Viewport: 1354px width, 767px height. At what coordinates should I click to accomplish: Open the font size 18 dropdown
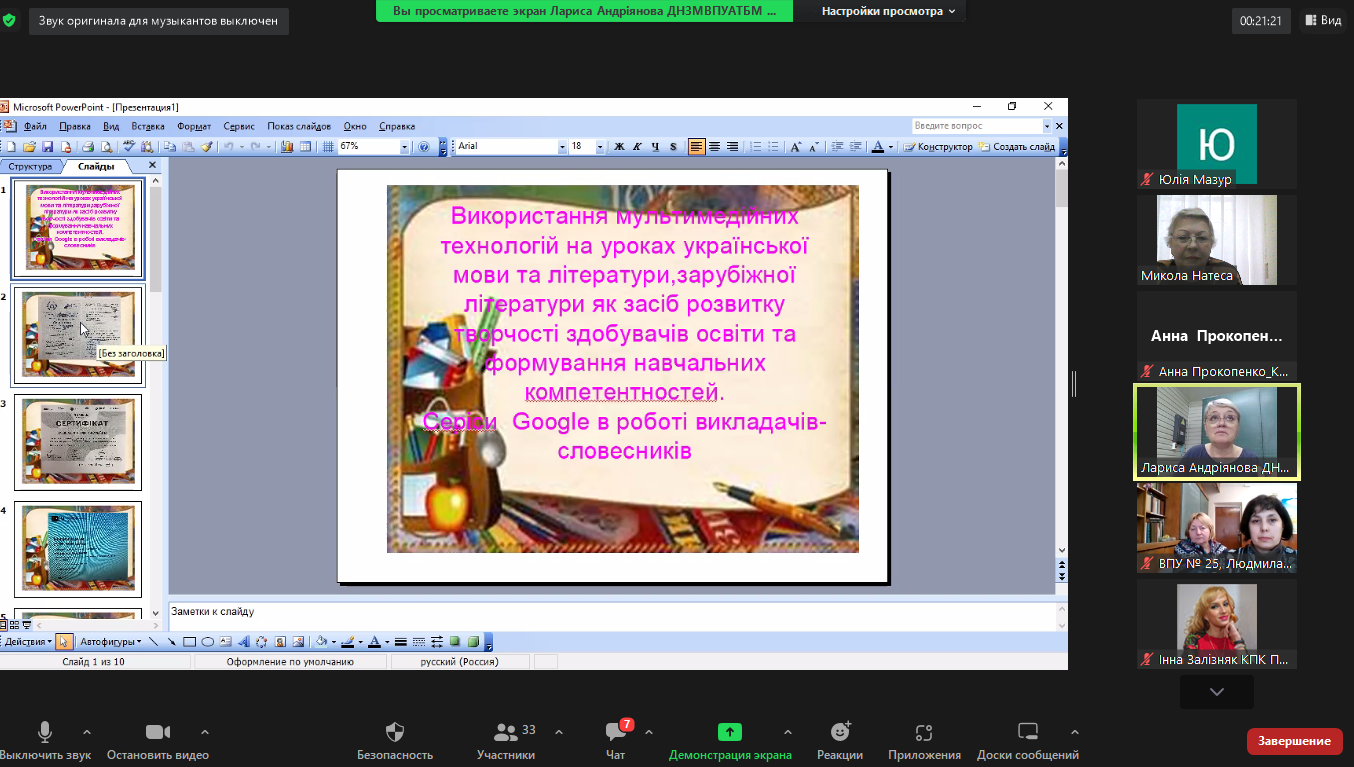(x=600, y=146)
